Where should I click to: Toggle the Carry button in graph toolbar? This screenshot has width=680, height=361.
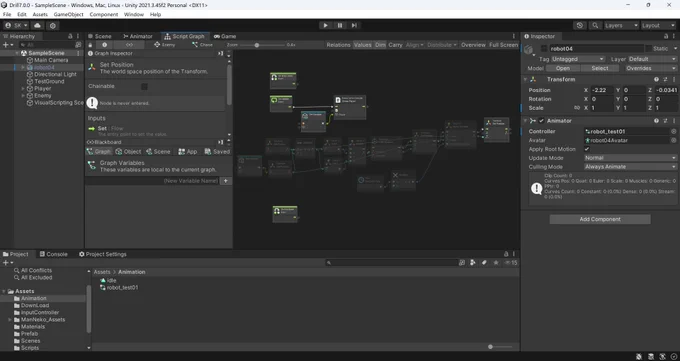(395, 45)
